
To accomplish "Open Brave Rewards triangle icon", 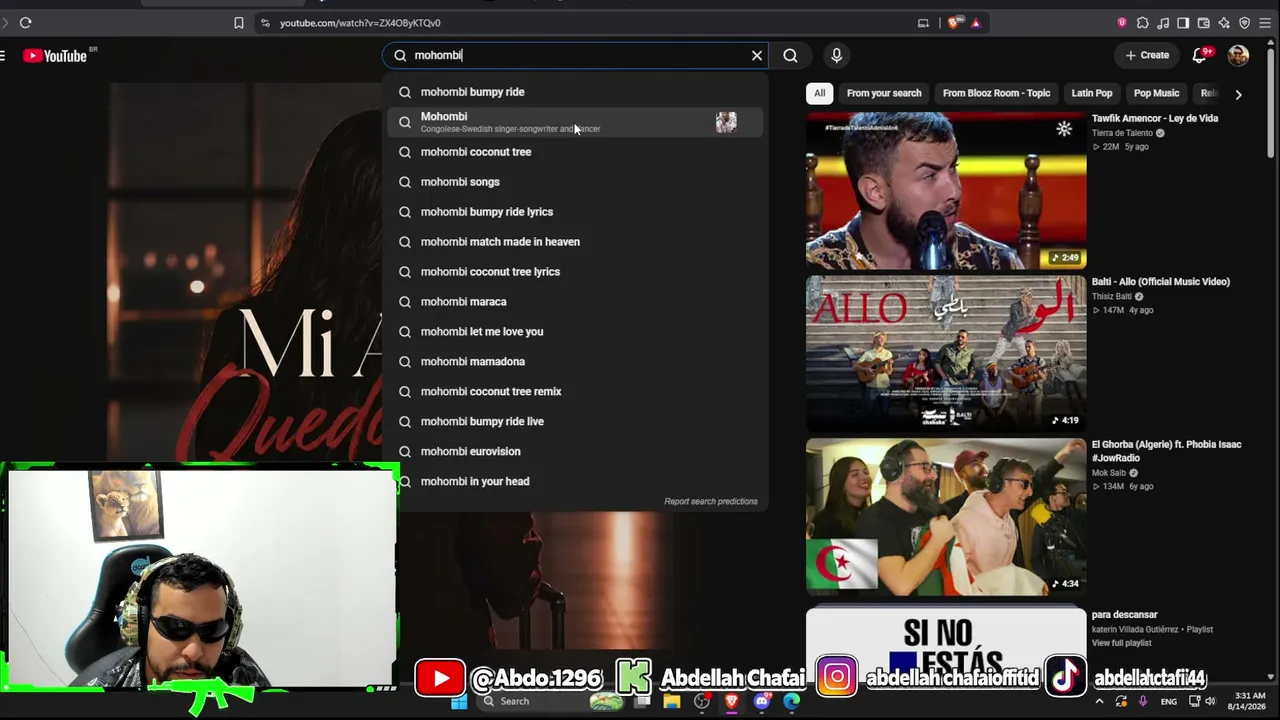I will tap(976, 23).
